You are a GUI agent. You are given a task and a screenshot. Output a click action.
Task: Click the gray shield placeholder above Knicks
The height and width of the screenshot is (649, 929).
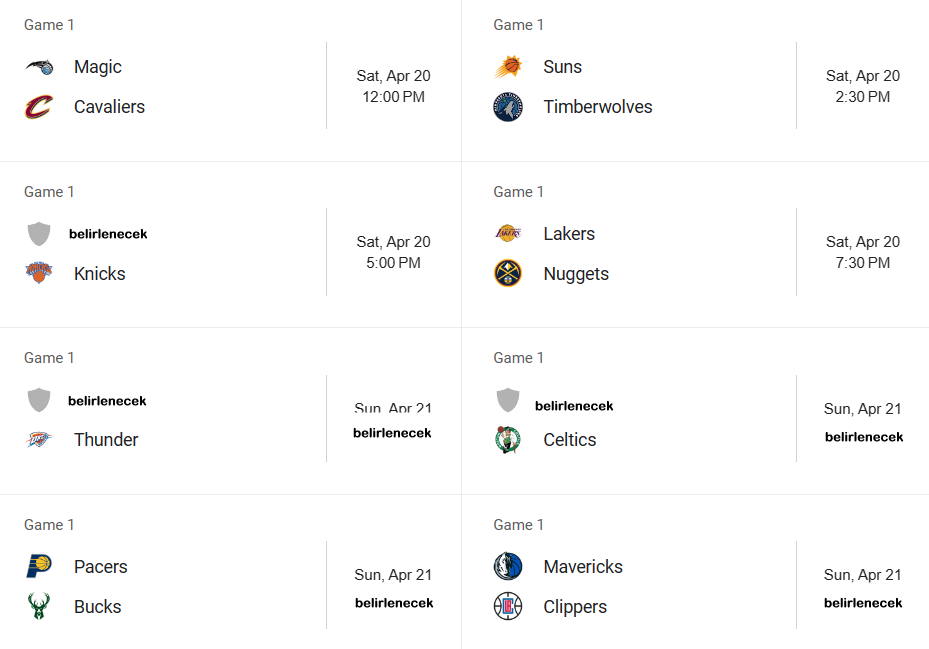pos(39,234)
